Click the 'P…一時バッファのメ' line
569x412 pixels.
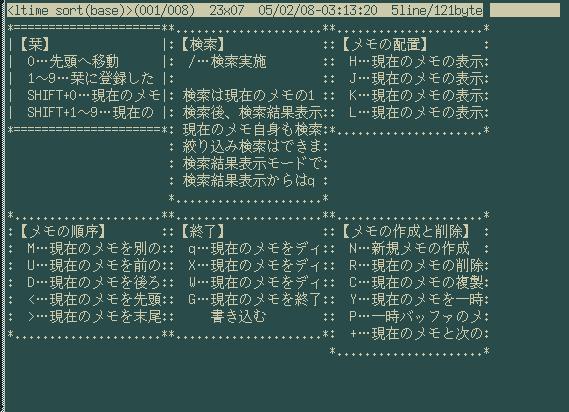coord(416,317)
